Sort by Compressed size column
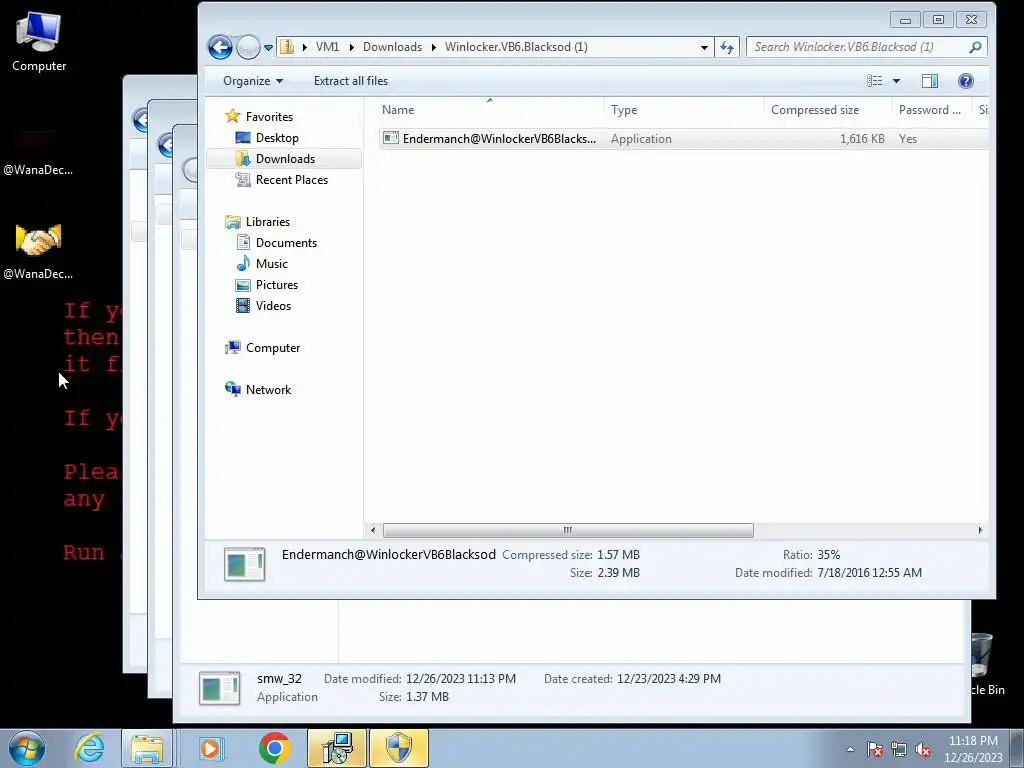 (x=827, y=110)
